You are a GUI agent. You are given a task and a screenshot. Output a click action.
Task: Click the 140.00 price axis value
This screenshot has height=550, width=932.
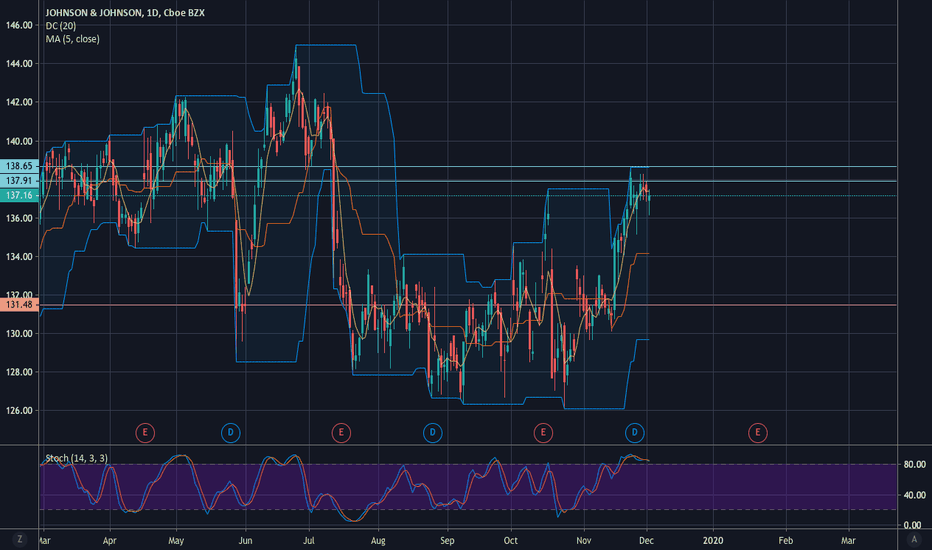(x=19, y=142)
